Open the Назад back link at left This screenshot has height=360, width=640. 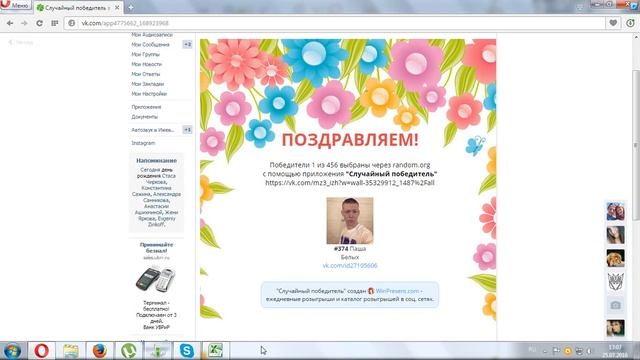21,42
